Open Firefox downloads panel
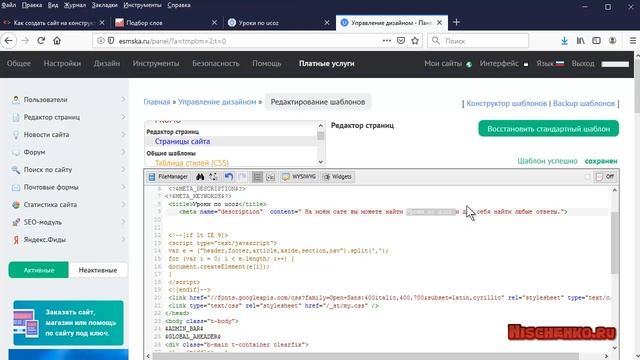The height and width of the screenshot is (360, 640). pyautogui.click(x=564, y=41)
